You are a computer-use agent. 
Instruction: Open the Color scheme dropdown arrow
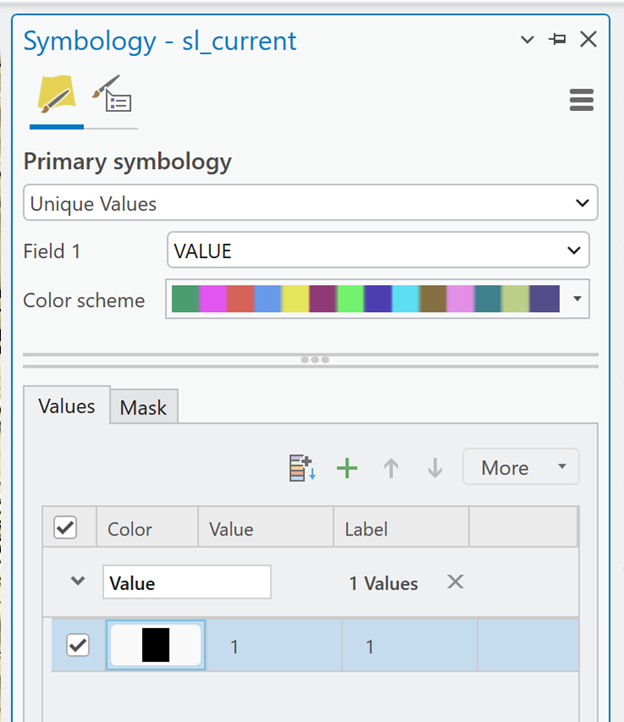point(577,298)
